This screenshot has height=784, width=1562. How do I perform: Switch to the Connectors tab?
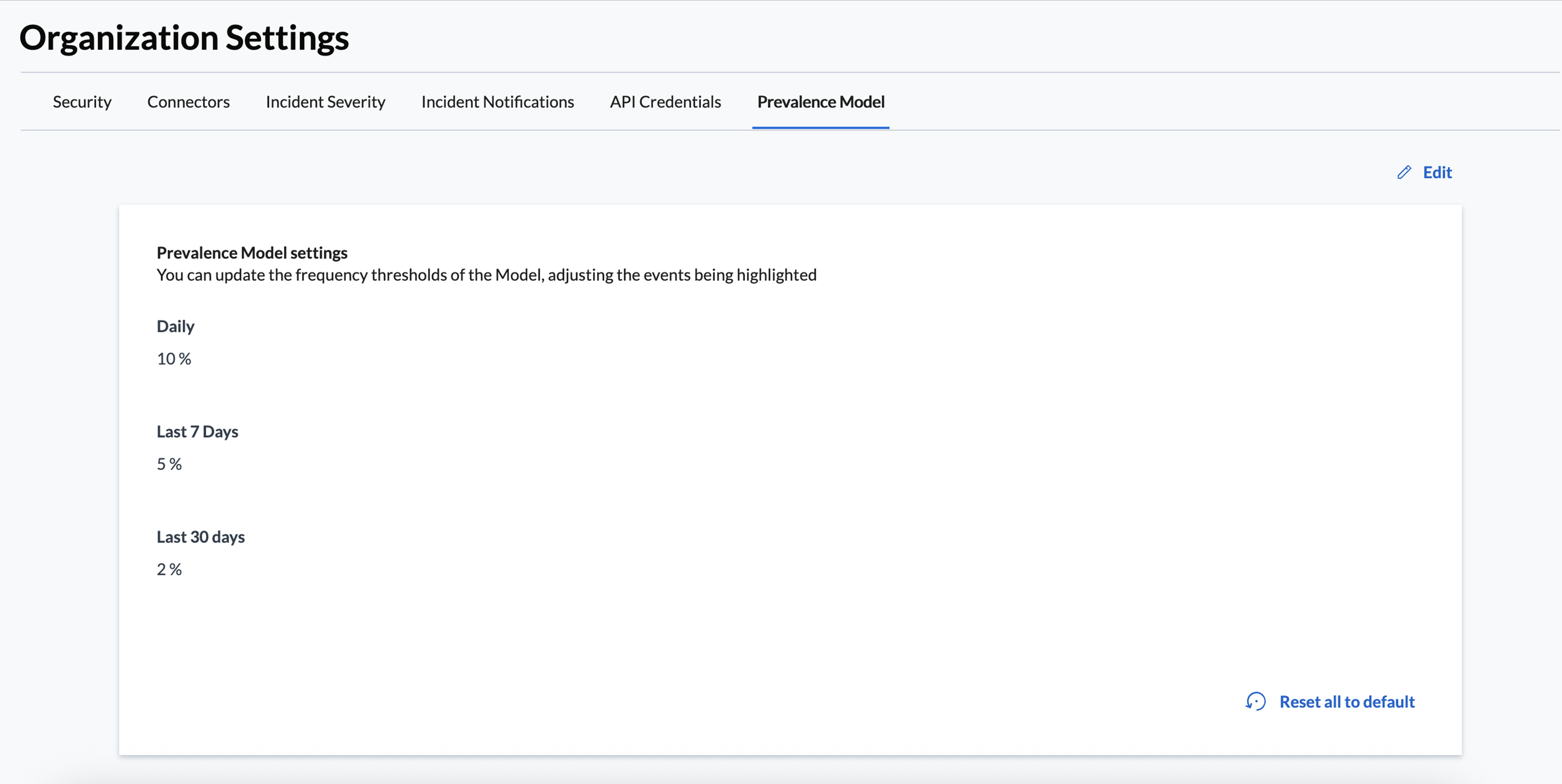(189, 102)
